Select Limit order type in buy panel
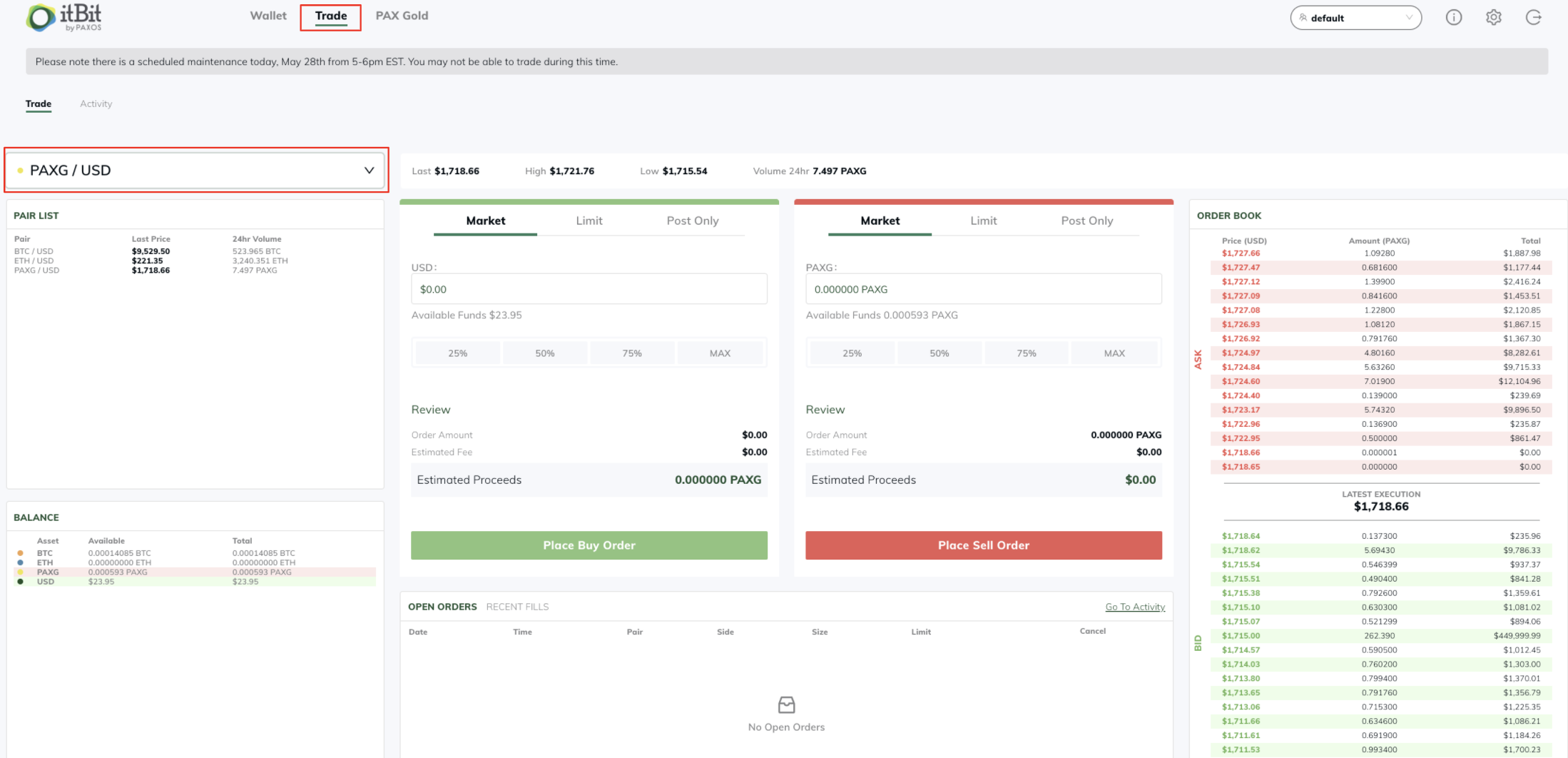This screenshot has width=1568, height=758. (x=589, y=221)
